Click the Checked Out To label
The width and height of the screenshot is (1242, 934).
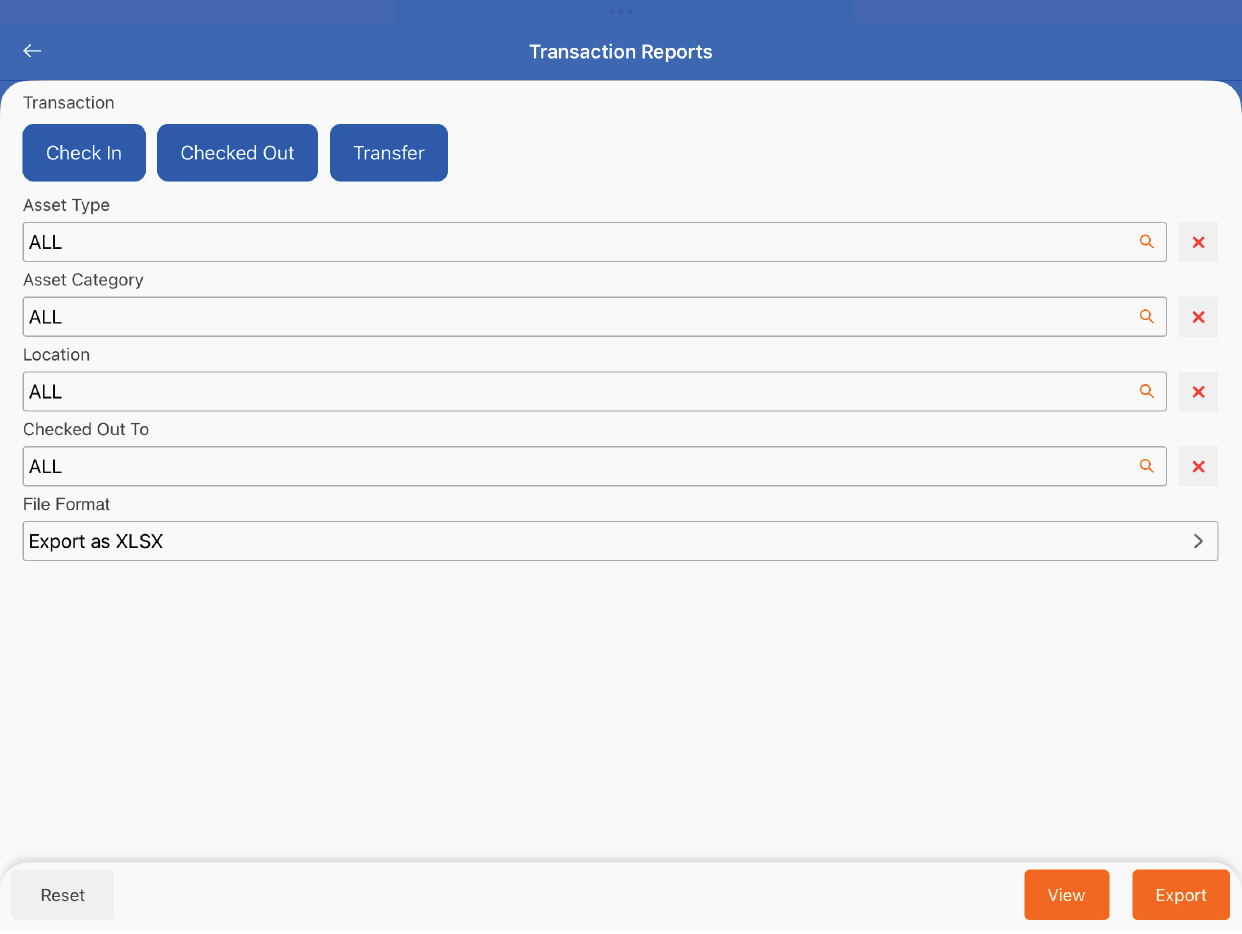86,429
